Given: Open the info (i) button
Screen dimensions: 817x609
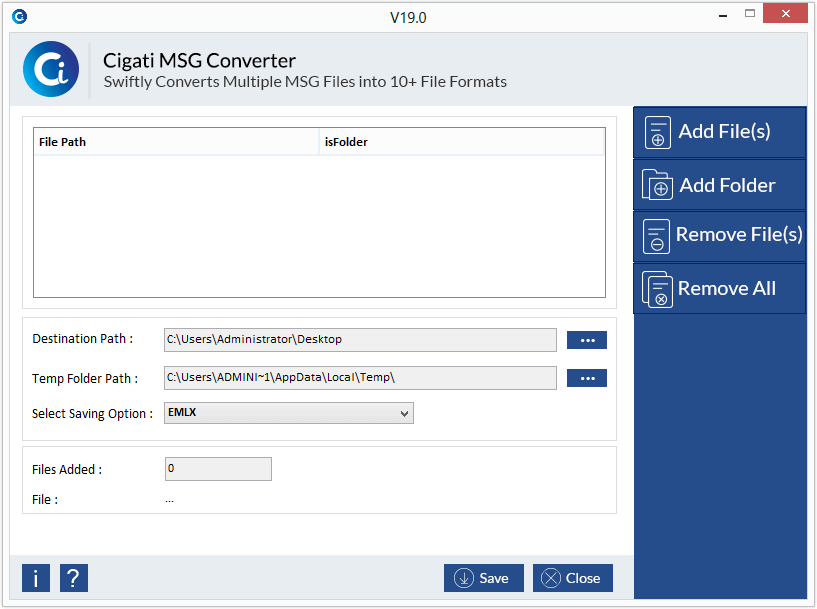Looking at the screenshot, I should 36,578.
